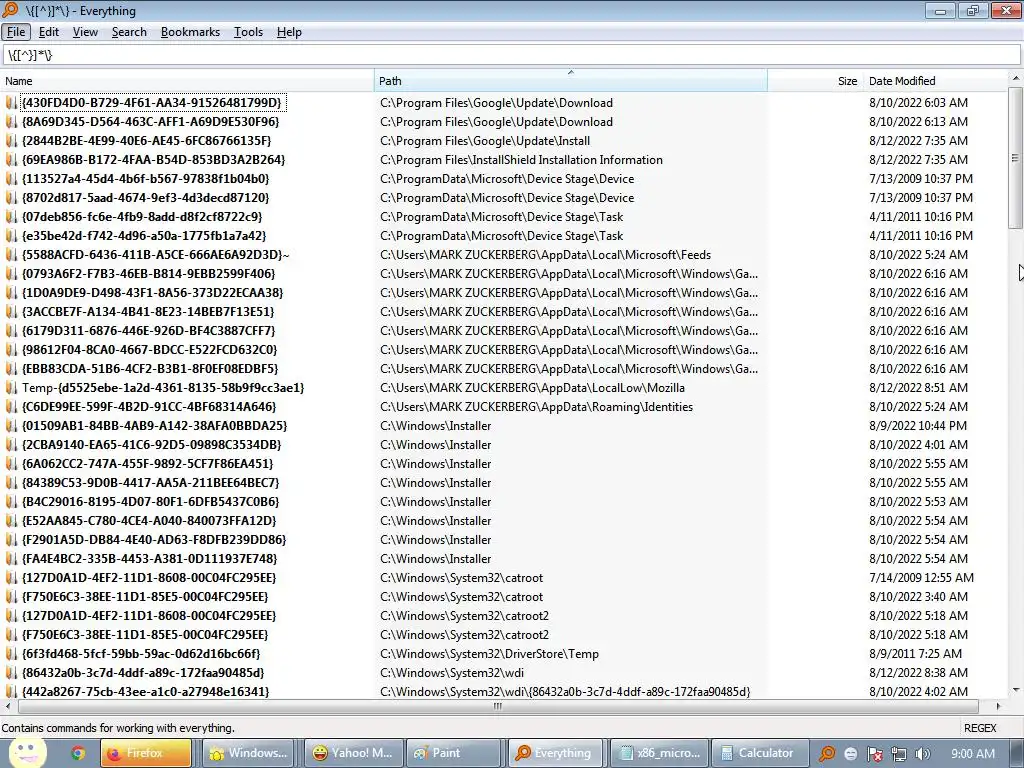Screen dimensions: 1024x768
Task: Open the View menu
Action: pos(85,32)
